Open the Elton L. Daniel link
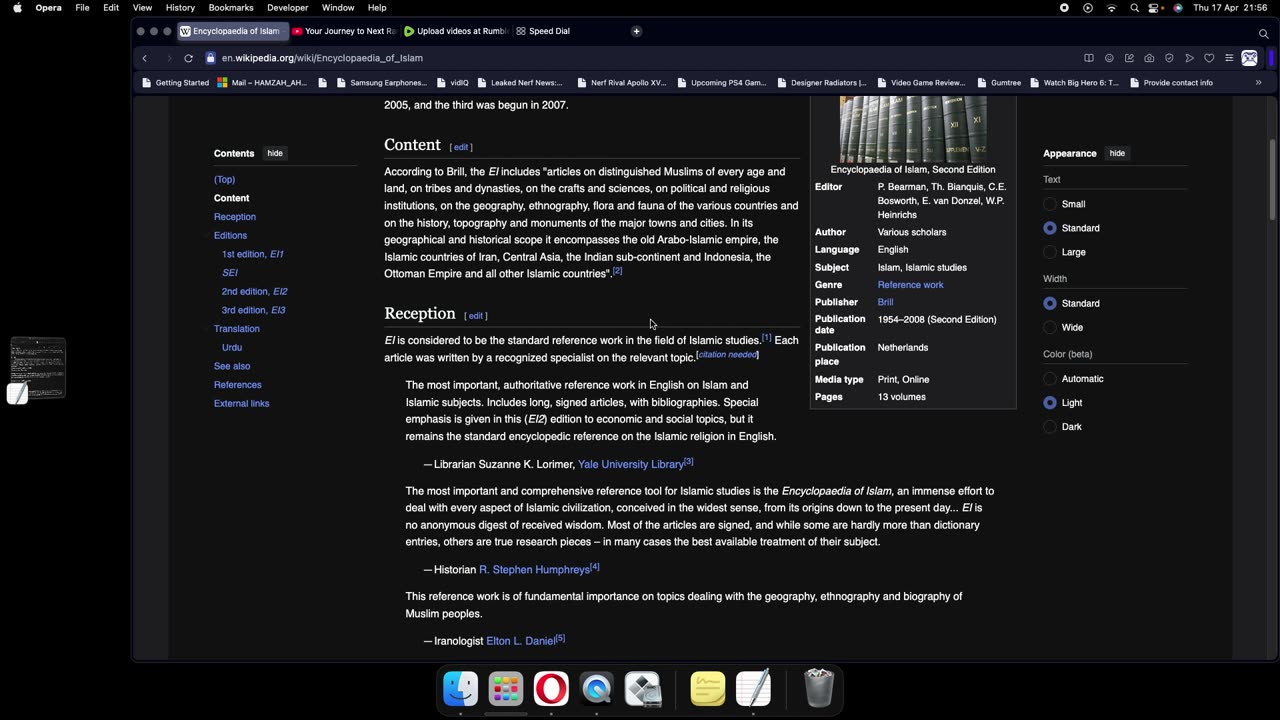1280x720 pixels. click(x=520, y=641)
